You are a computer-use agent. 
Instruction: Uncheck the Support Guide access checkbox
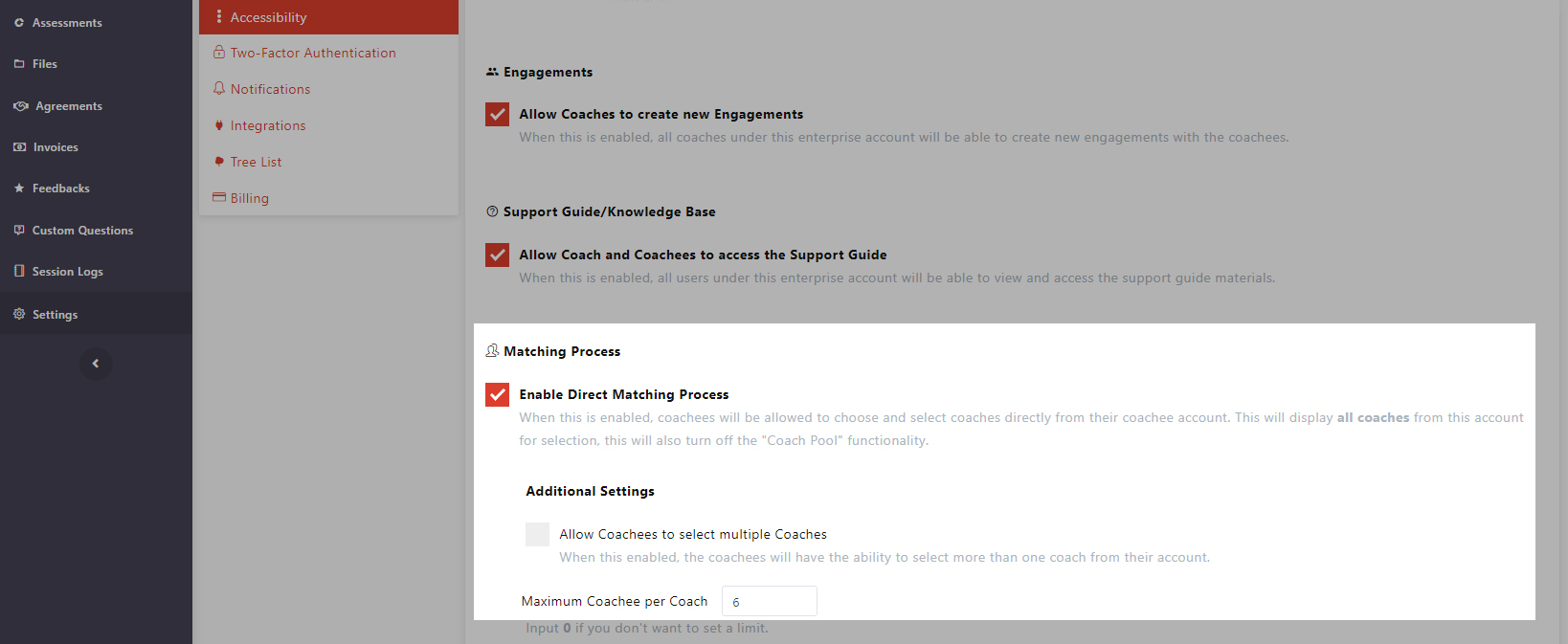coord(498,255)
